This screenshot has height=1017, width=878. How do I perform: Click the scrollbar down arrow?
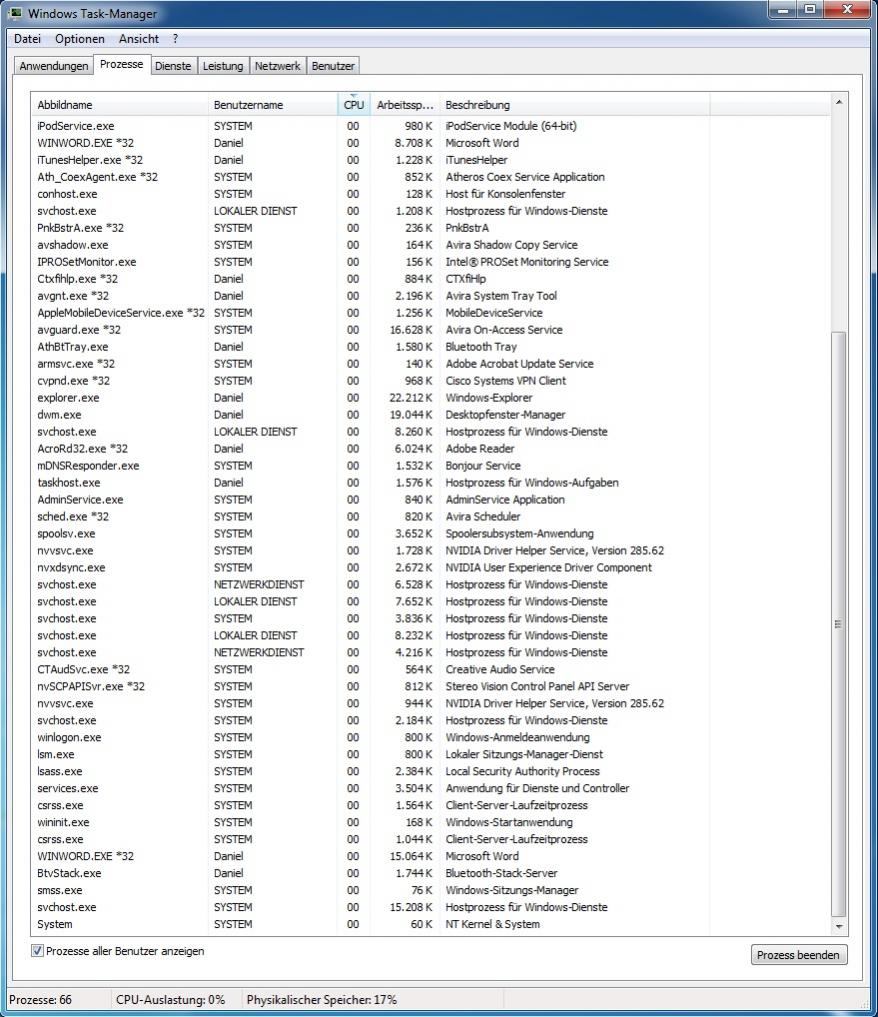pyautogui.click(x=839, y=927)
